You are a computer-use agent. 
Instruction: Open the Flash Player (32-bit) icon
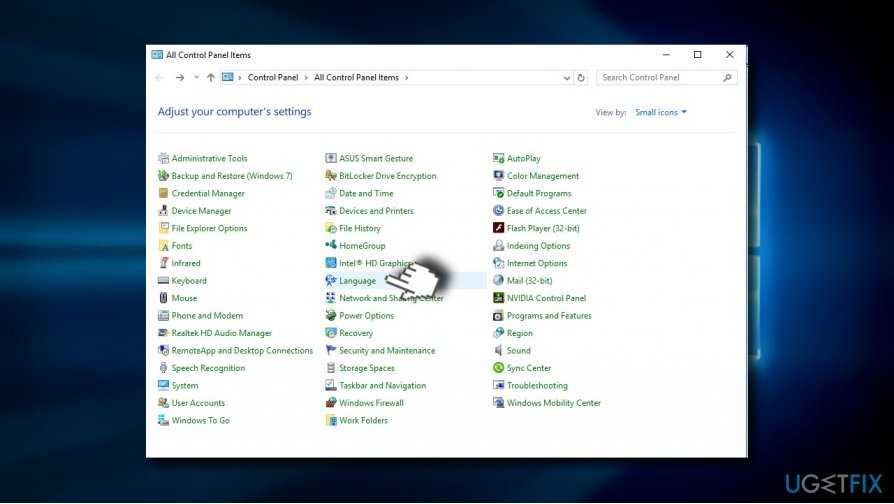pyautogui.click(x=499, y=228)
